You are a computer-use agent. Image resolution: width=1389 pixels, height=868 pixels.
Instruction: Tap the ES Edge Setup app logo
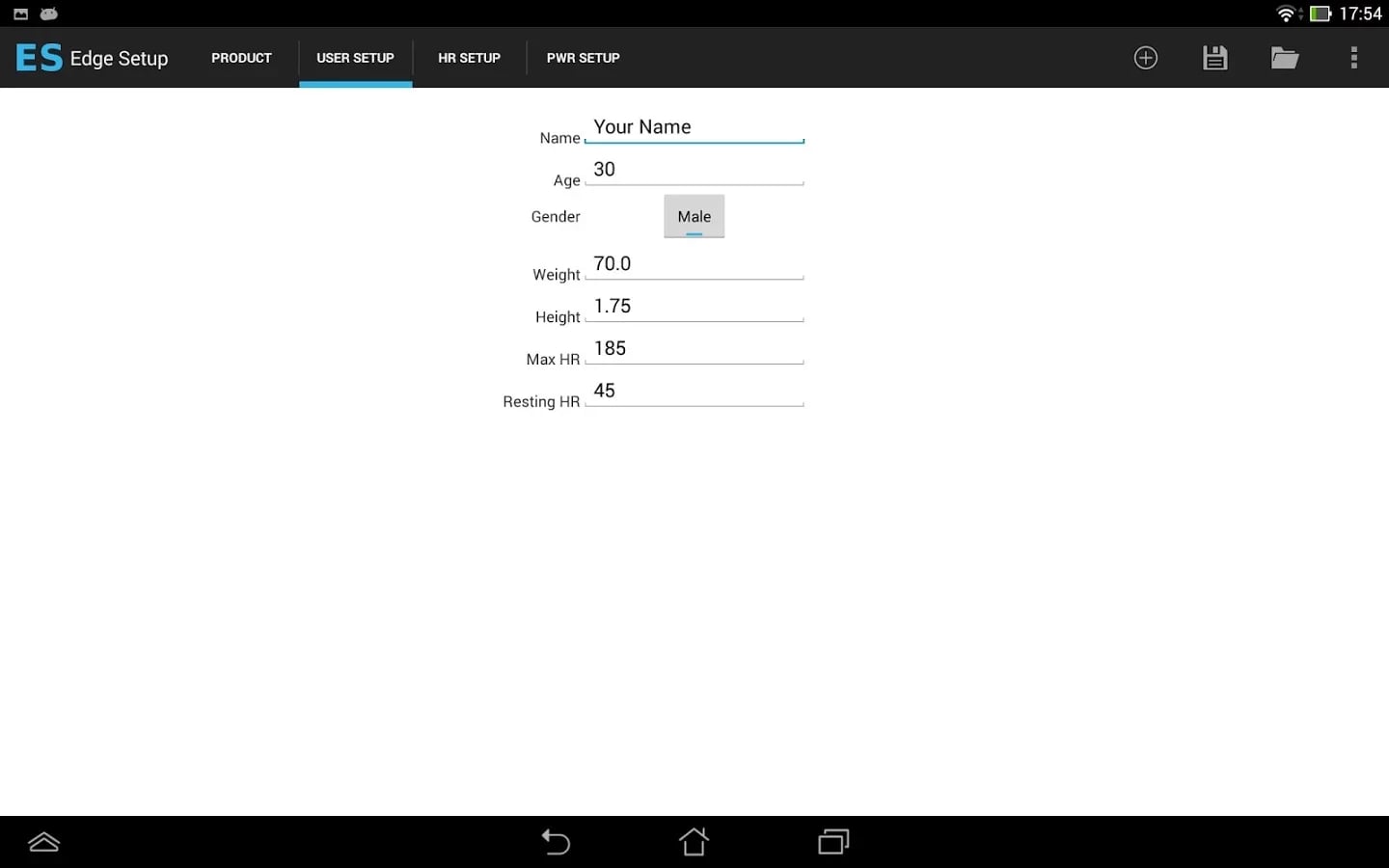coord(92,58)
